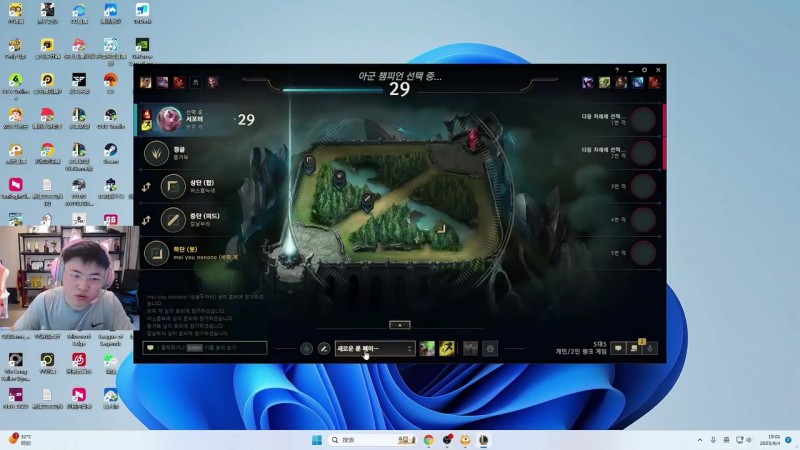Select the first enemy slot on the right
Screen dimensions: 800x450
[643, 120]
